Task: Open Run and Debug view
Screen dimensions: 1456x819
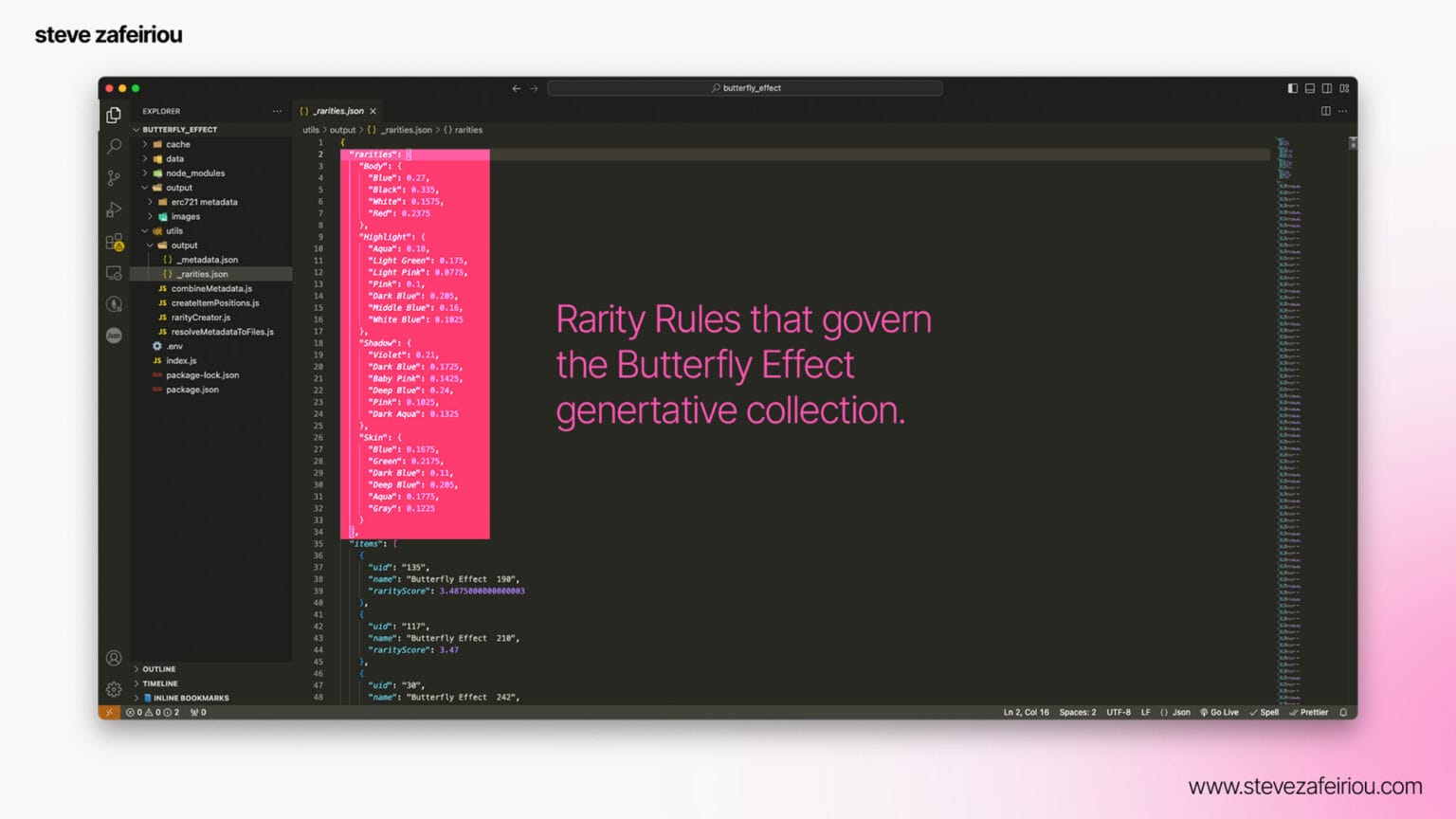Action: coord(114,209)
